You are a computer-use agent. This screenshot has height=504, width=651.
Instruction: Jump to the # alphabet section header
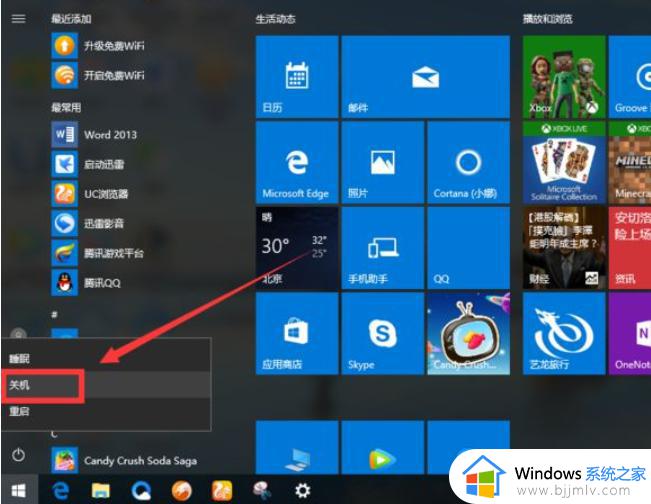pos(54,315)
